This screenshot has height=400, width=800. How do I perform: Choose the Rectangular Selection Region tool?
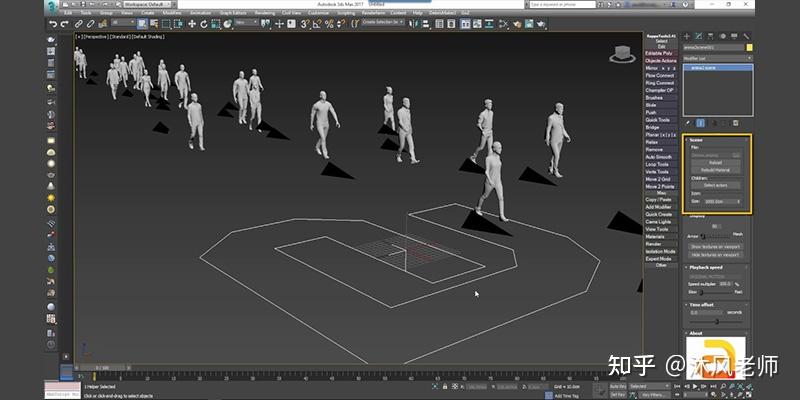pos(166,23)
